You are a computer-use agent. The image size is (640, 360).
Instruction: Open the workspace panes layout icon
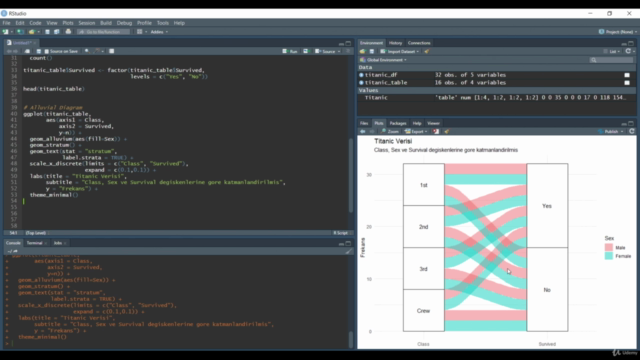click(140, 32)
